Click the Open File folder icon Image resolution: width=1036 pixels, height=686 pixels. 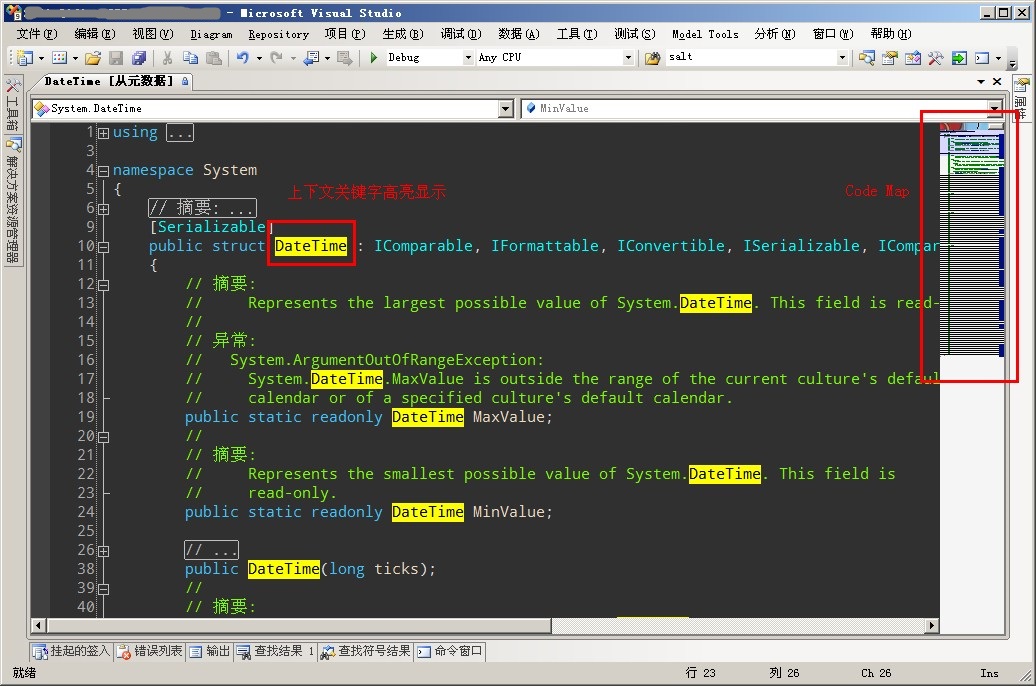click(x=93, y=58)
